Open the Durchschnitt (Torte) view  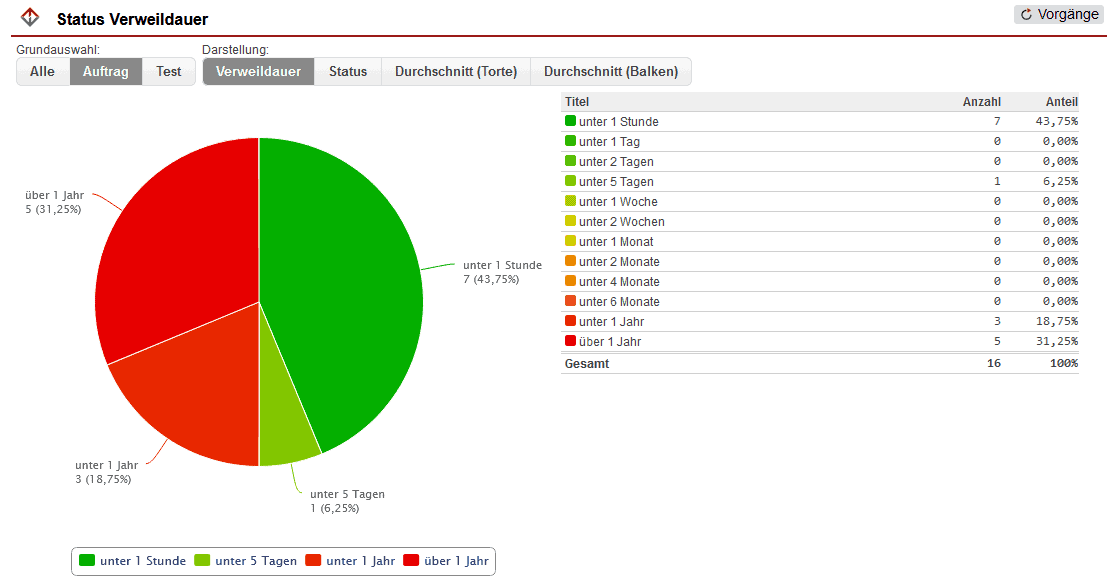456,72
